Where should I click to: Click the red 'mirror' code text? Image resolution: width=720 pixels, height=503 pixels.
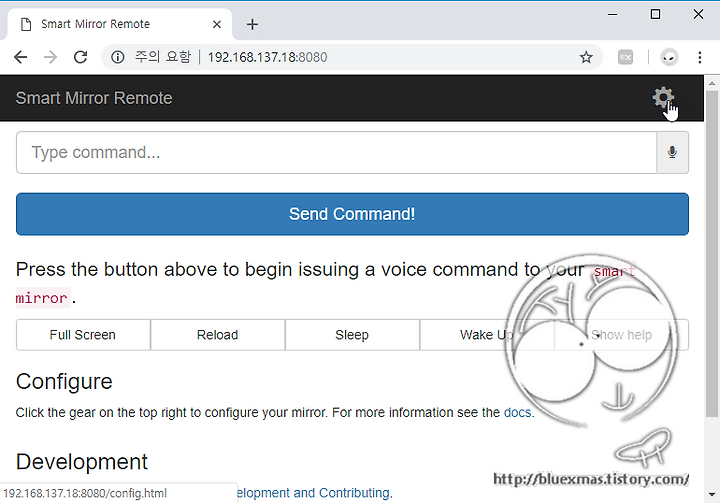click(42, 298)
